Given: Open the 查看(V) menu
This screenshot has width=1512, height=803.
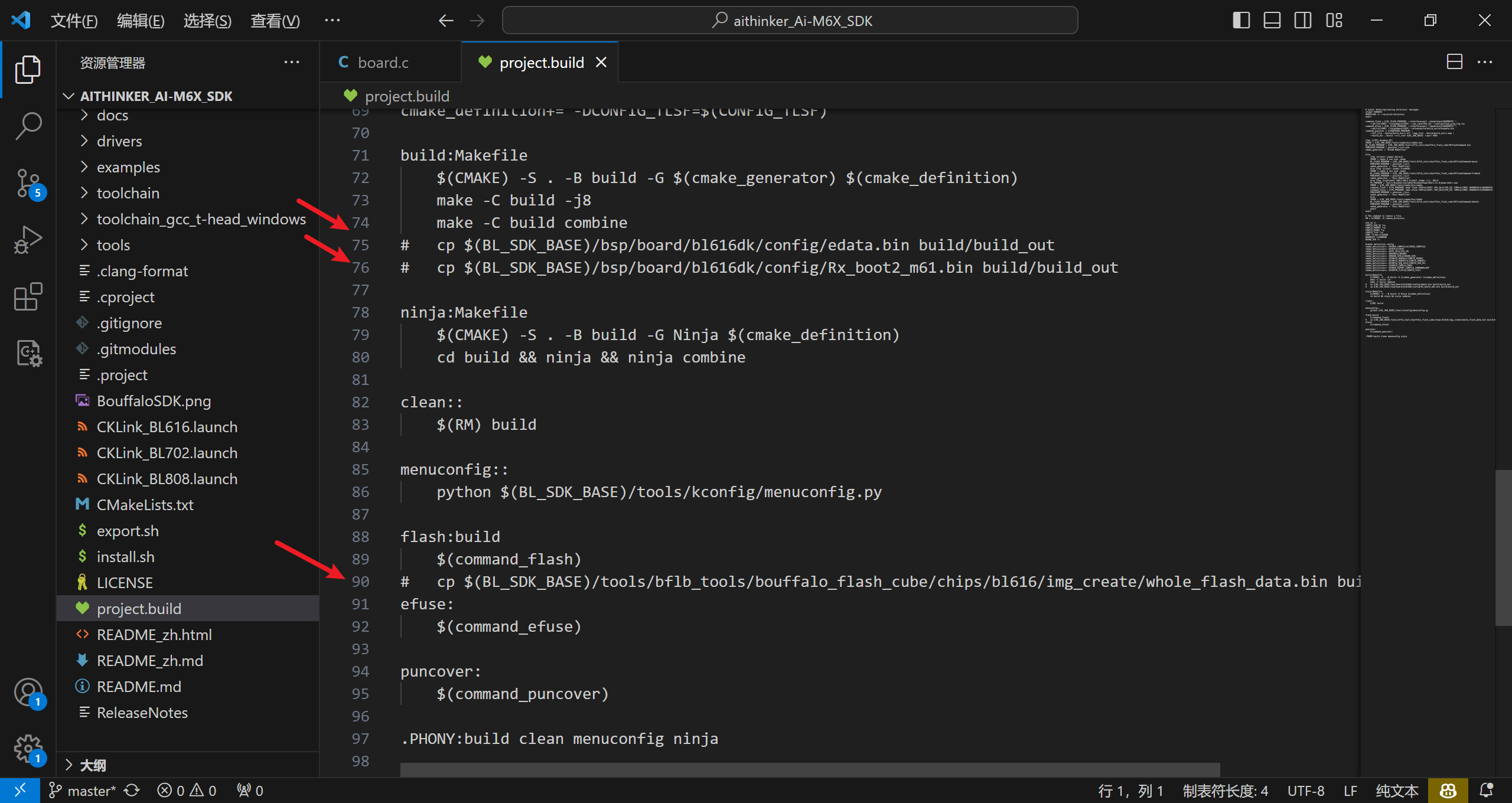Looking at the screenshot, I should coord(275,21).
